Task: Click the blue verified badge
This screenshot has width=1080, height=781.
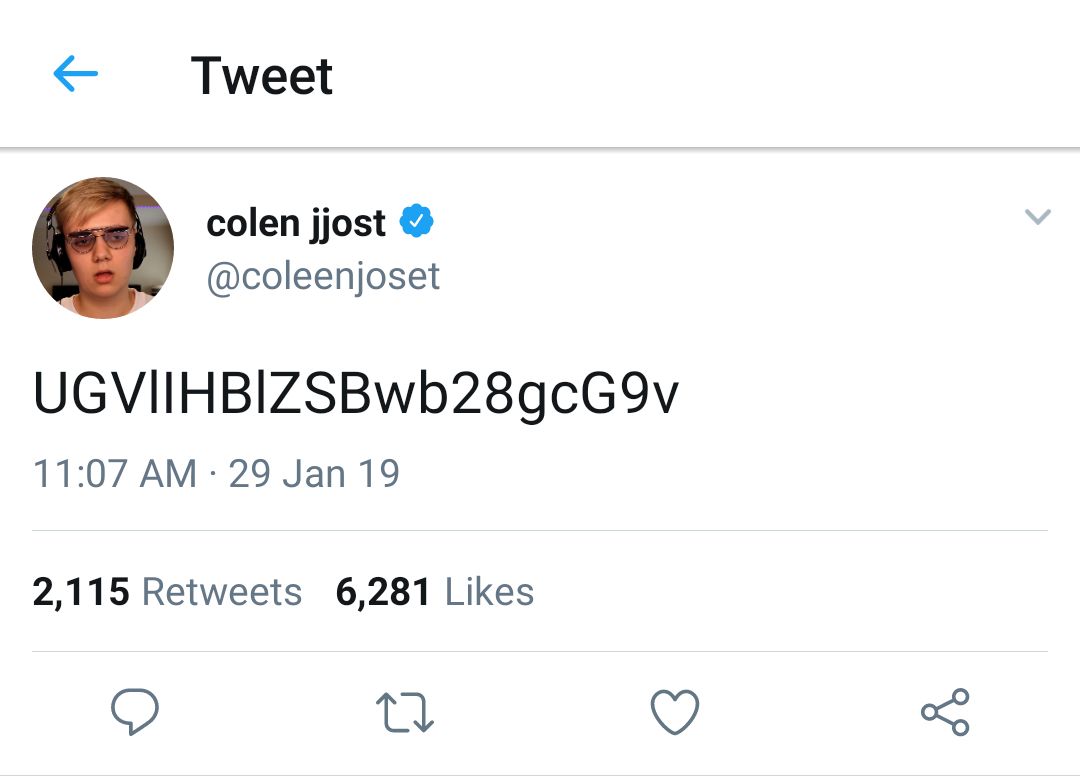Action: tap(417, 222)
